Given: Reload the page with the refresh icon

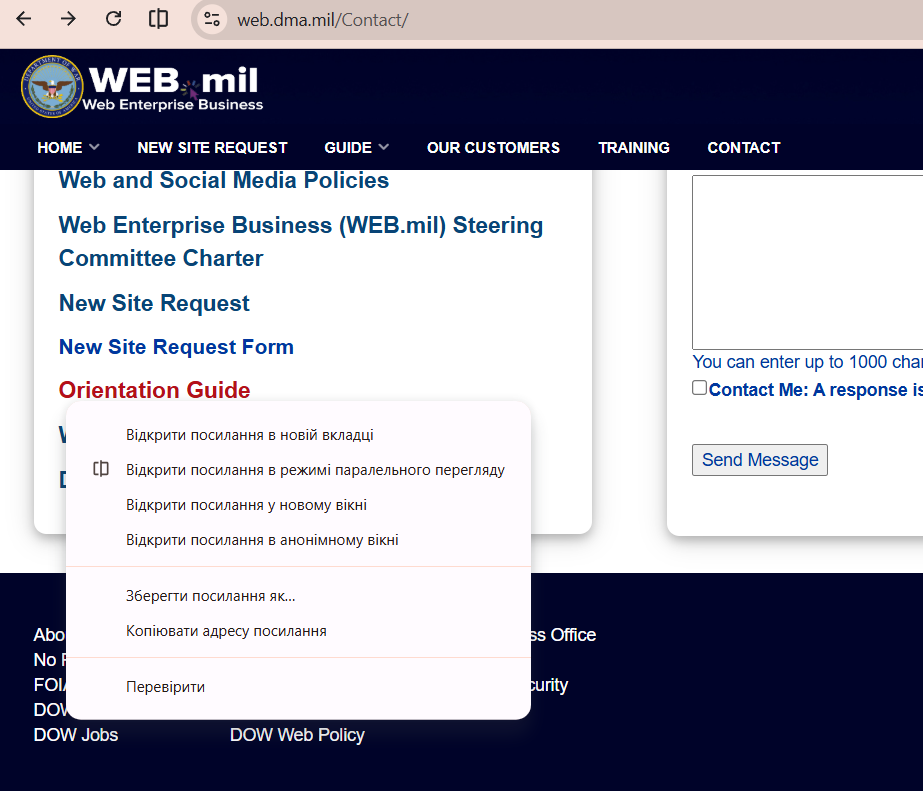Looking at the screenshot, I should tap(113, 19).
